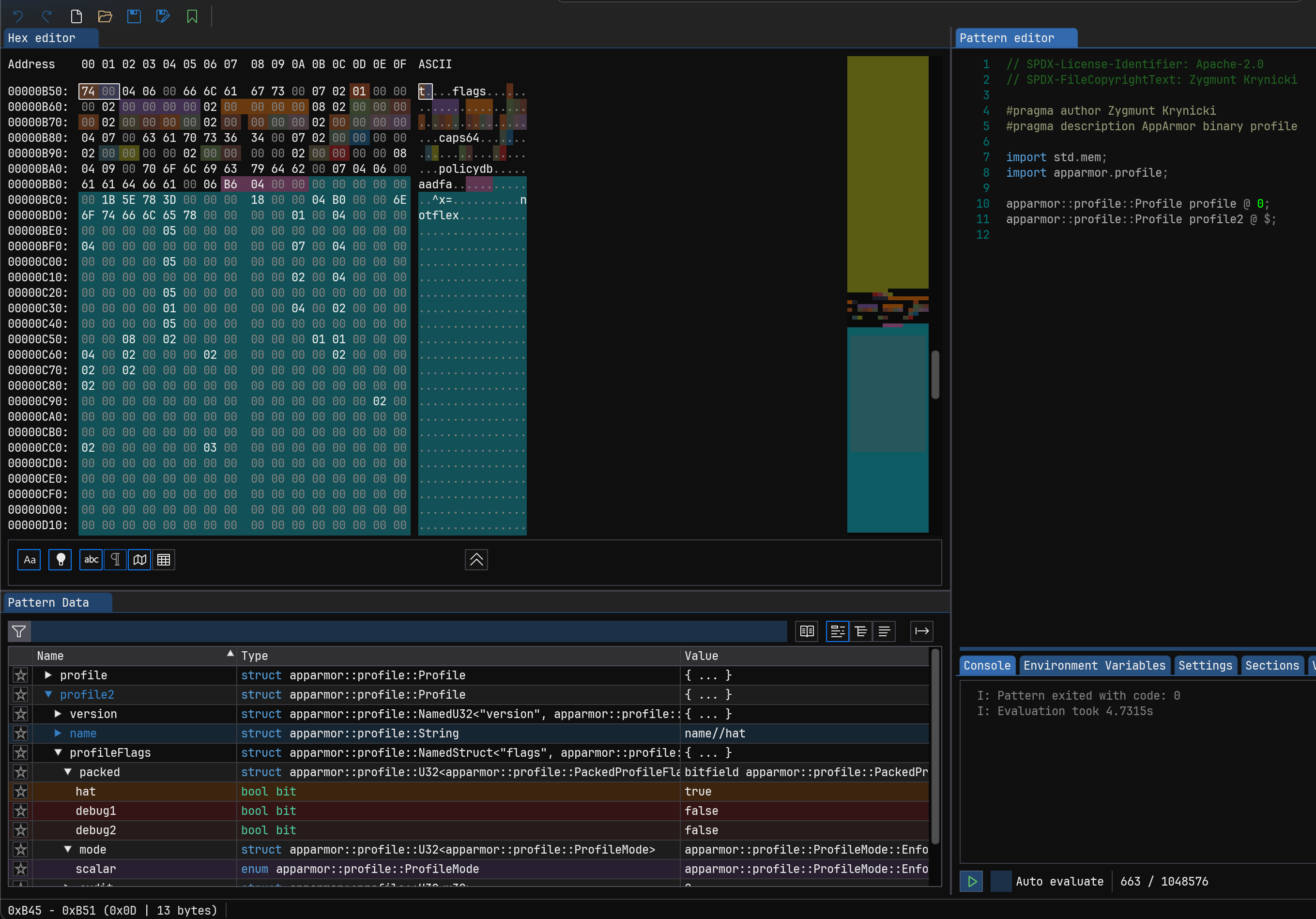Select the Pattern editor tab
This screenshot has width=1316, height=919.
point(1016,38)
